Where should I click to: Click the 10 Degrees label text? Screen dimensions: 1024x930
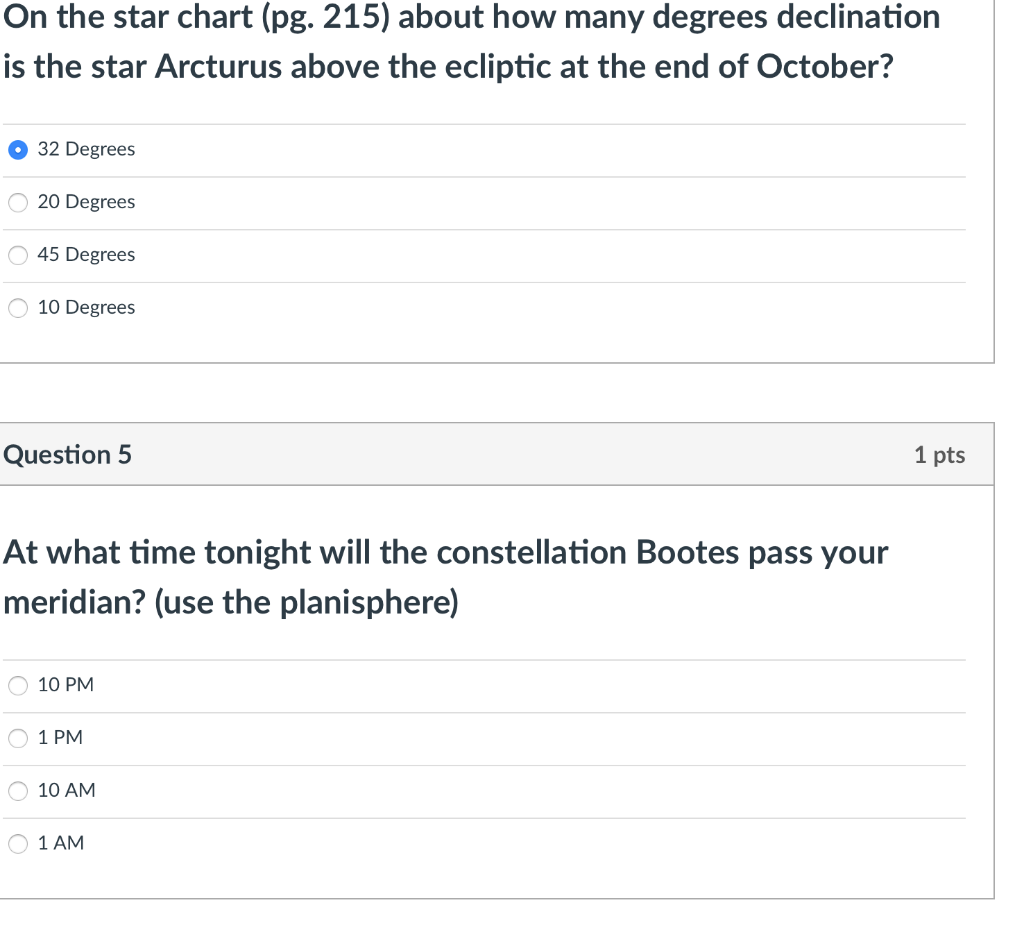tap(86, 308)
